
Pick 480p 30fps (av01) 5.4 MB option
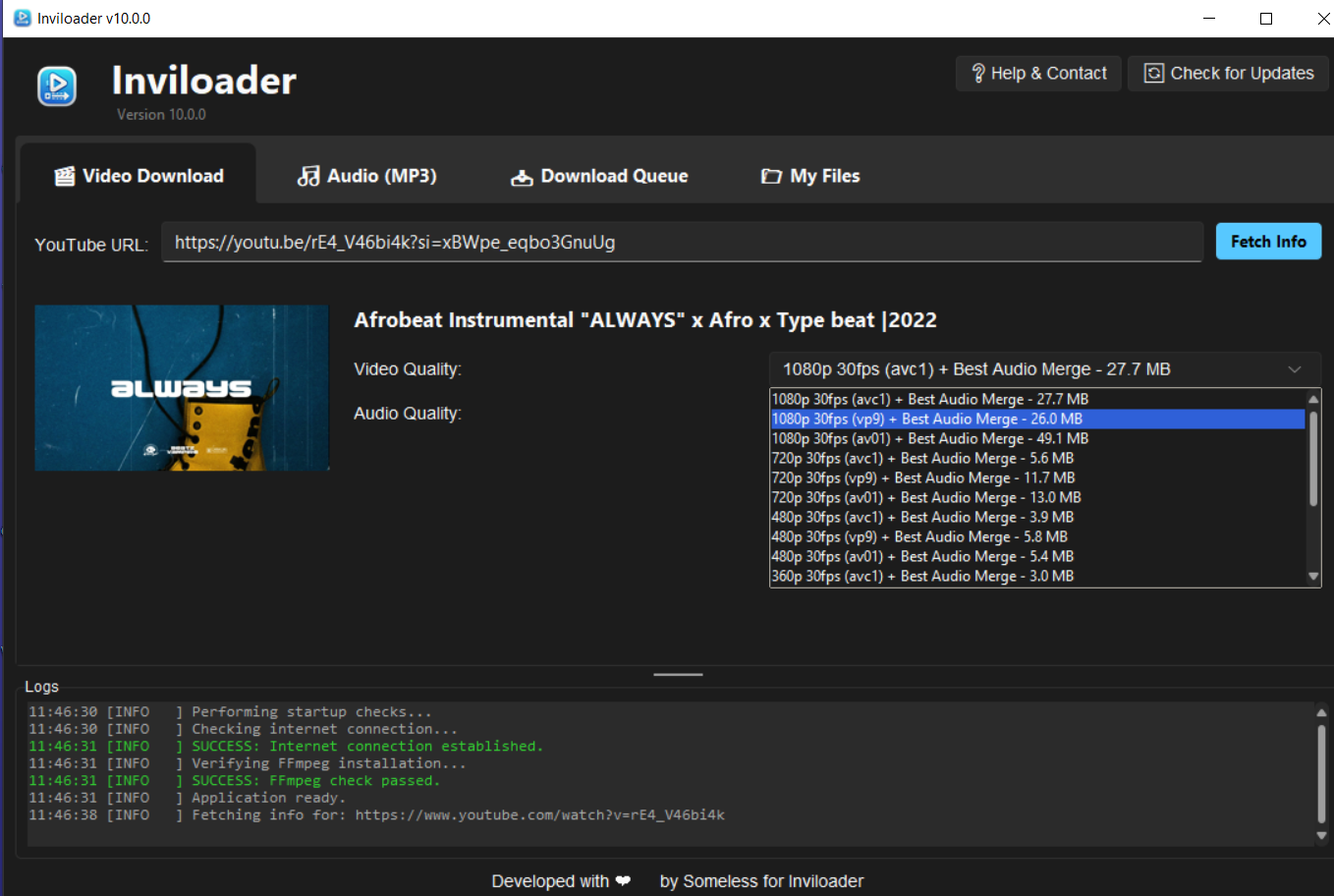1037,556
